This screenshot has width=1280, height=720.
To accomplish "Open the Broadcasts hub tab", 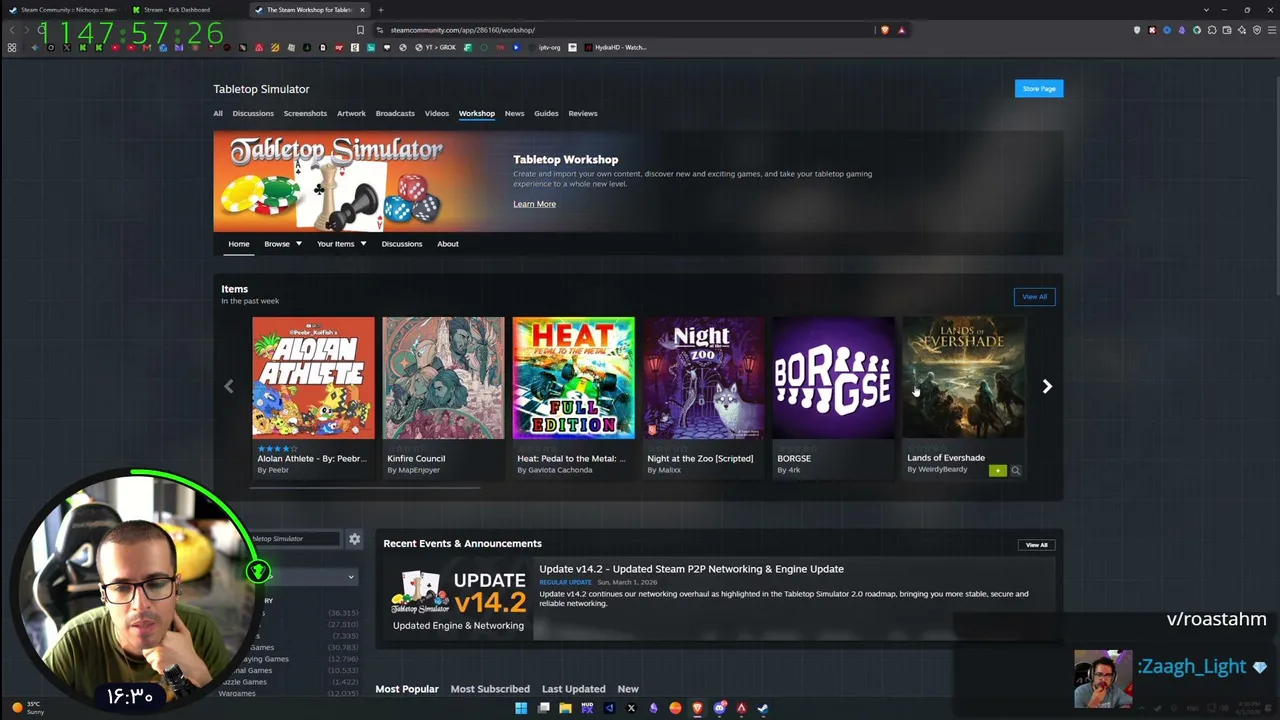I will 395,113.
